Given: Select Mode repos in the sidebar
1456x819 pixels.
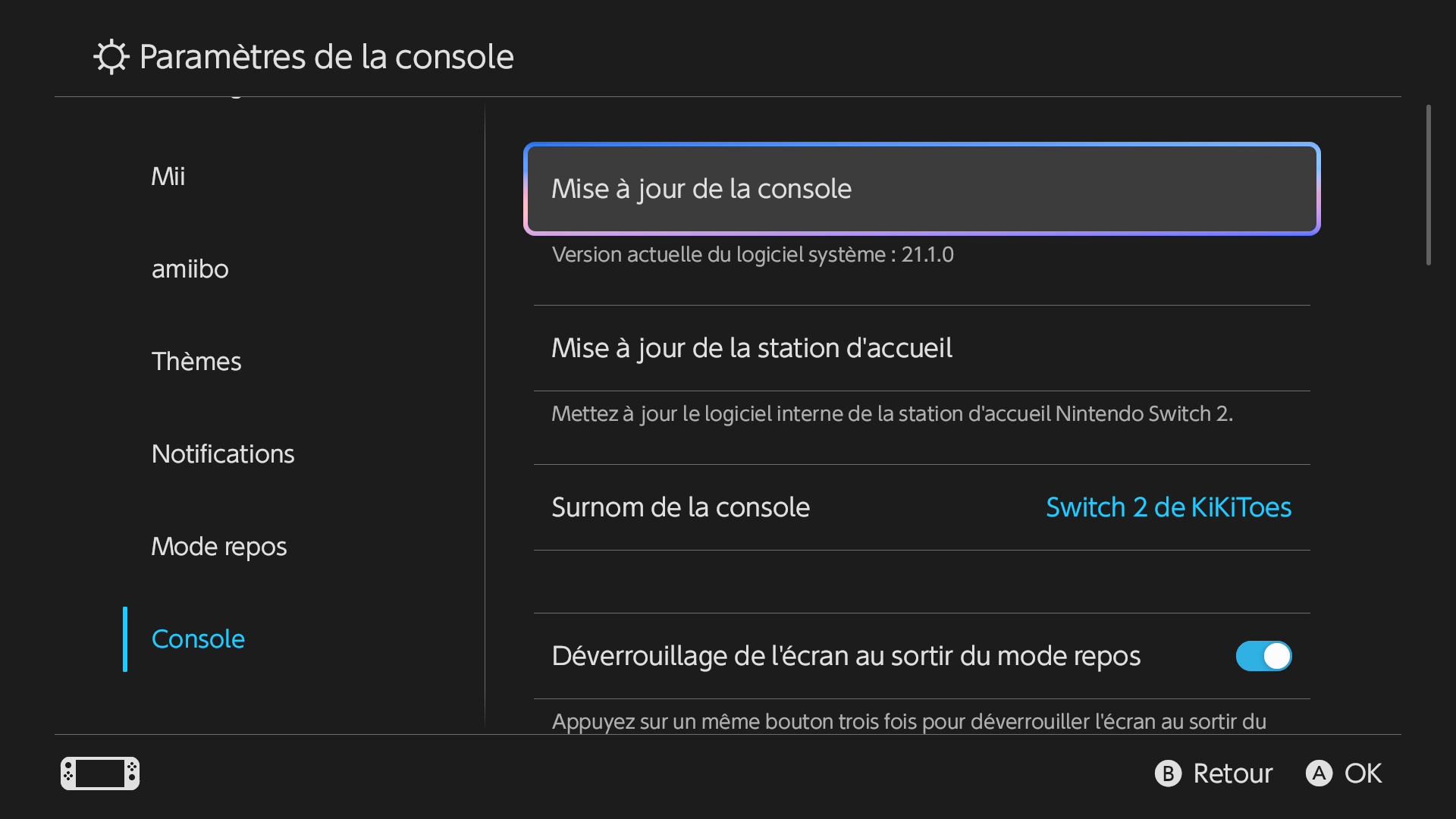Looking at the screenshot, I should (218, 546).
